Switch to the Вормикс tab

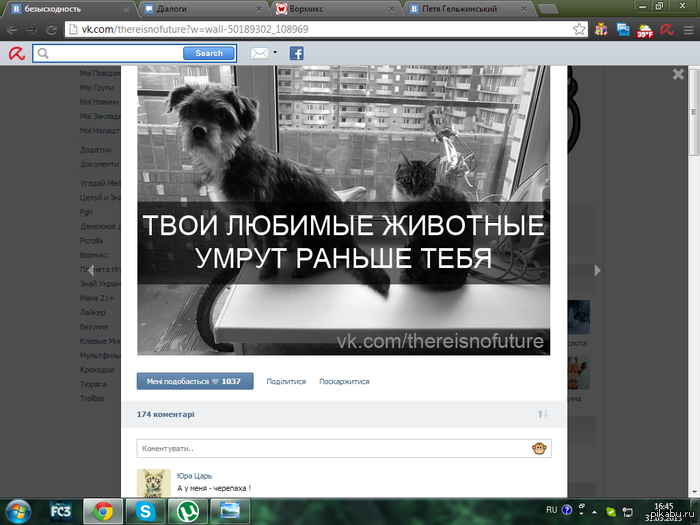coord(335,9)
